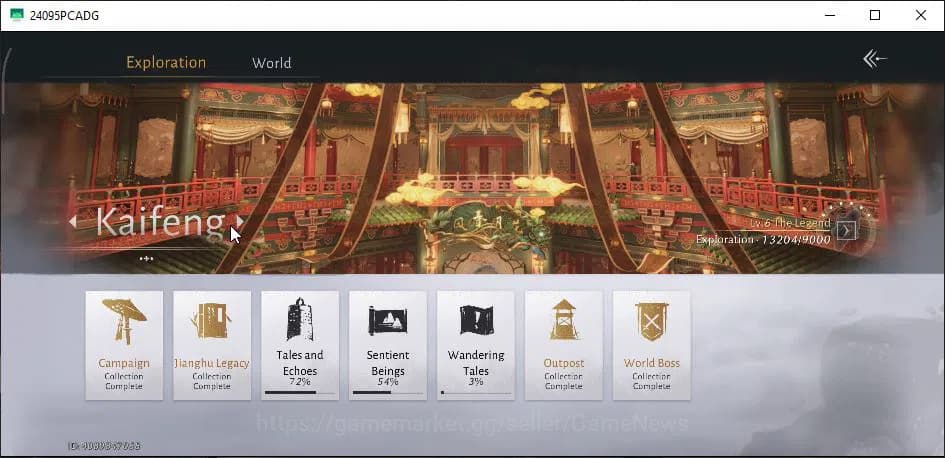Viewport: 945px width, 458px height.
Task: Switch to the World tab
Action: tap(272, 63)
